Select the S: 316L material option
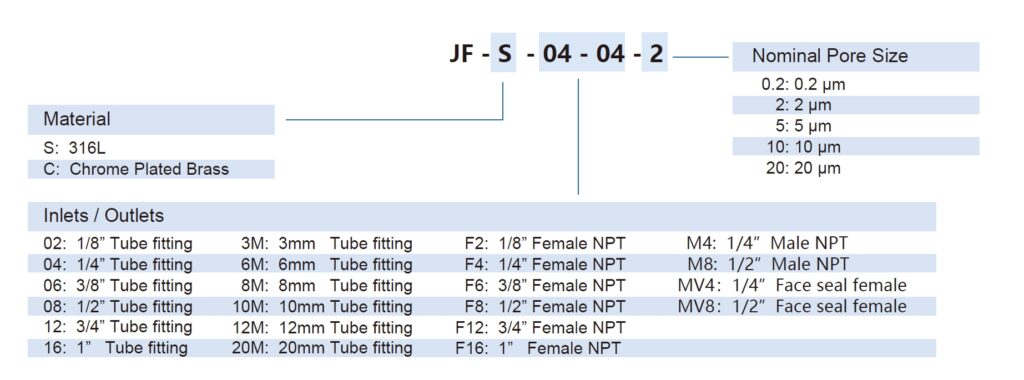Screen dimensions: 1024x380 click(73, 149)
